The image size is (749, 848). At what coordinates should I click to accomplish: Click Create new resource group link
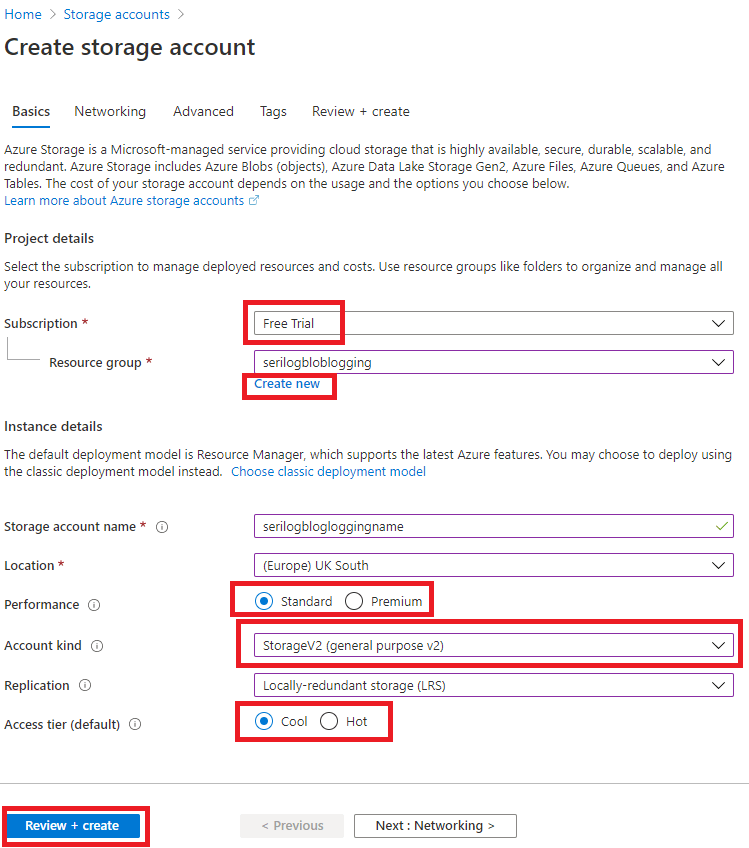pyautogui.click(x=287, y=384)
